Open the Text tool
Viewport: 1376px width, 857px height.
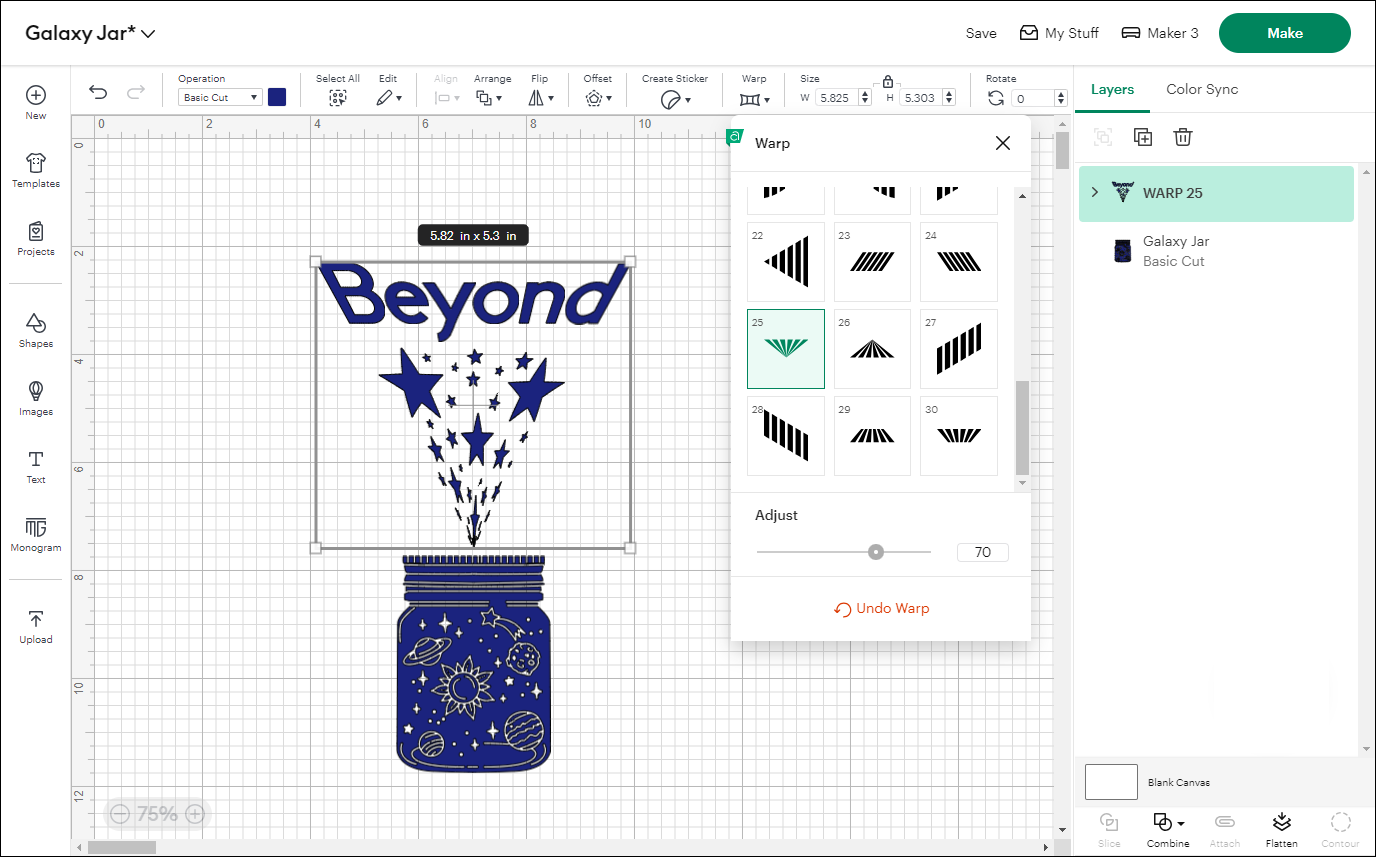tap(35, 467)
